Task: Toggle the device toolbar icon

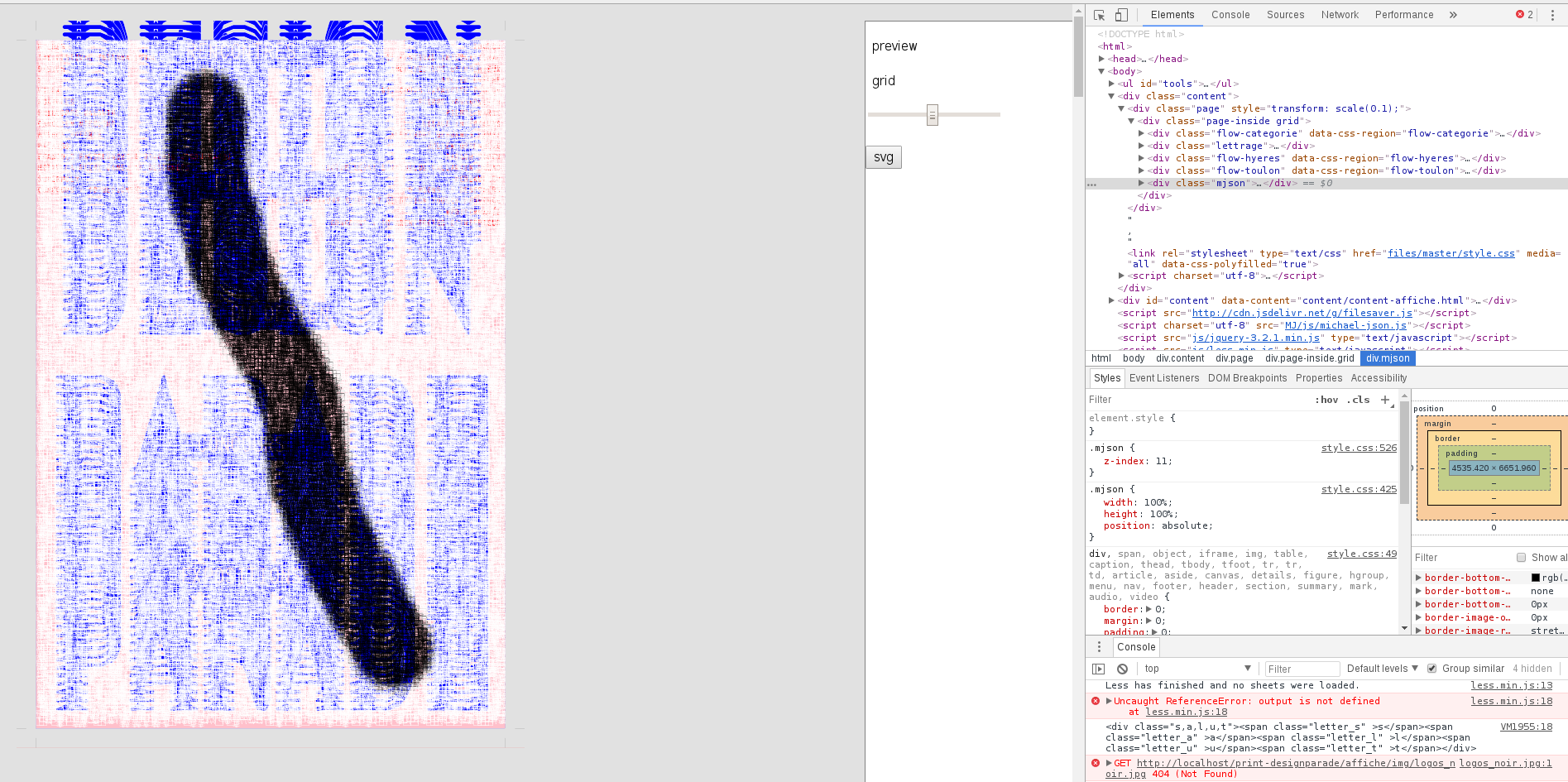Action: tap(1121, 15)
